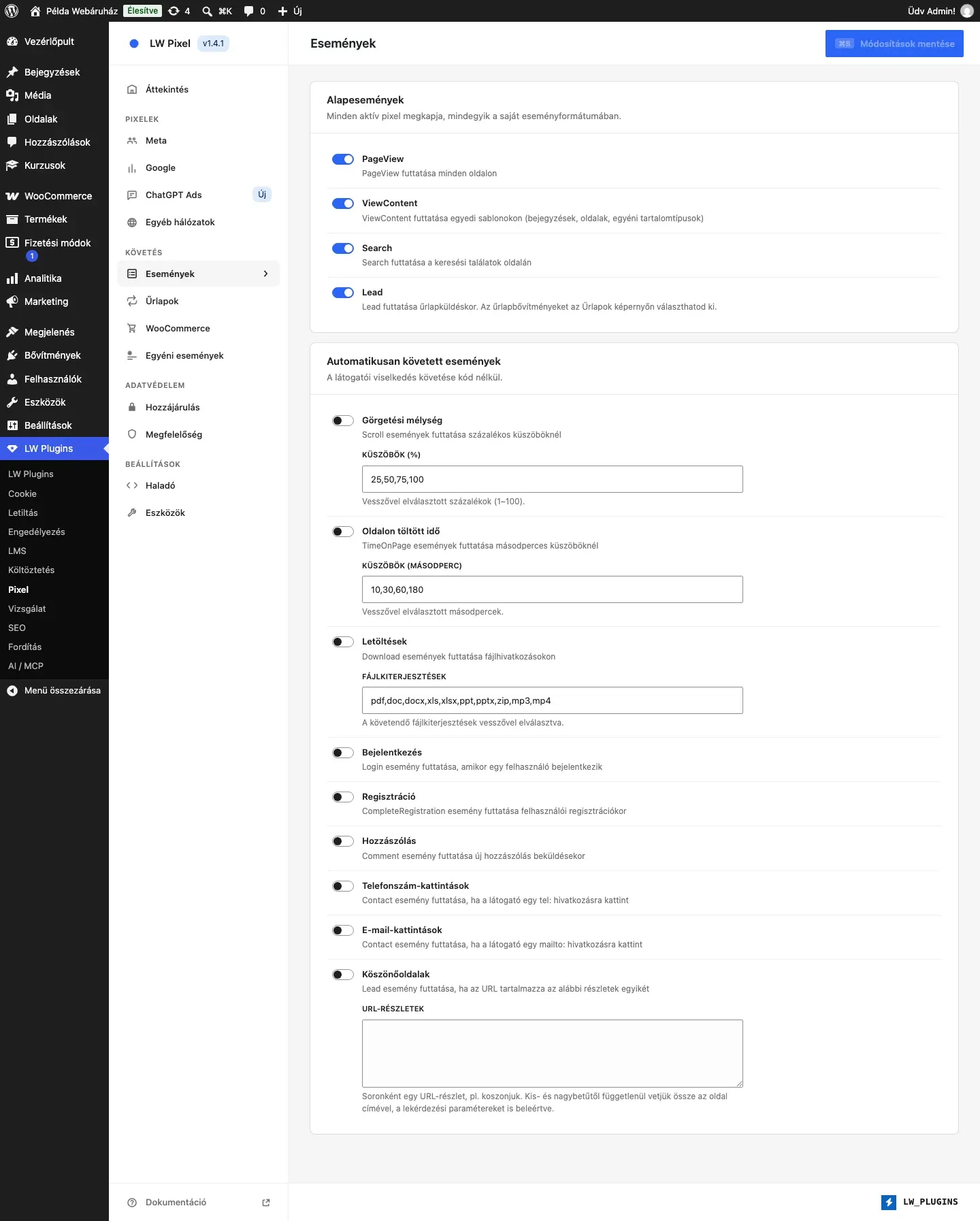Collapse menu with Menü összezárása
Screen dimensions: 980x1221
[54, 690]
